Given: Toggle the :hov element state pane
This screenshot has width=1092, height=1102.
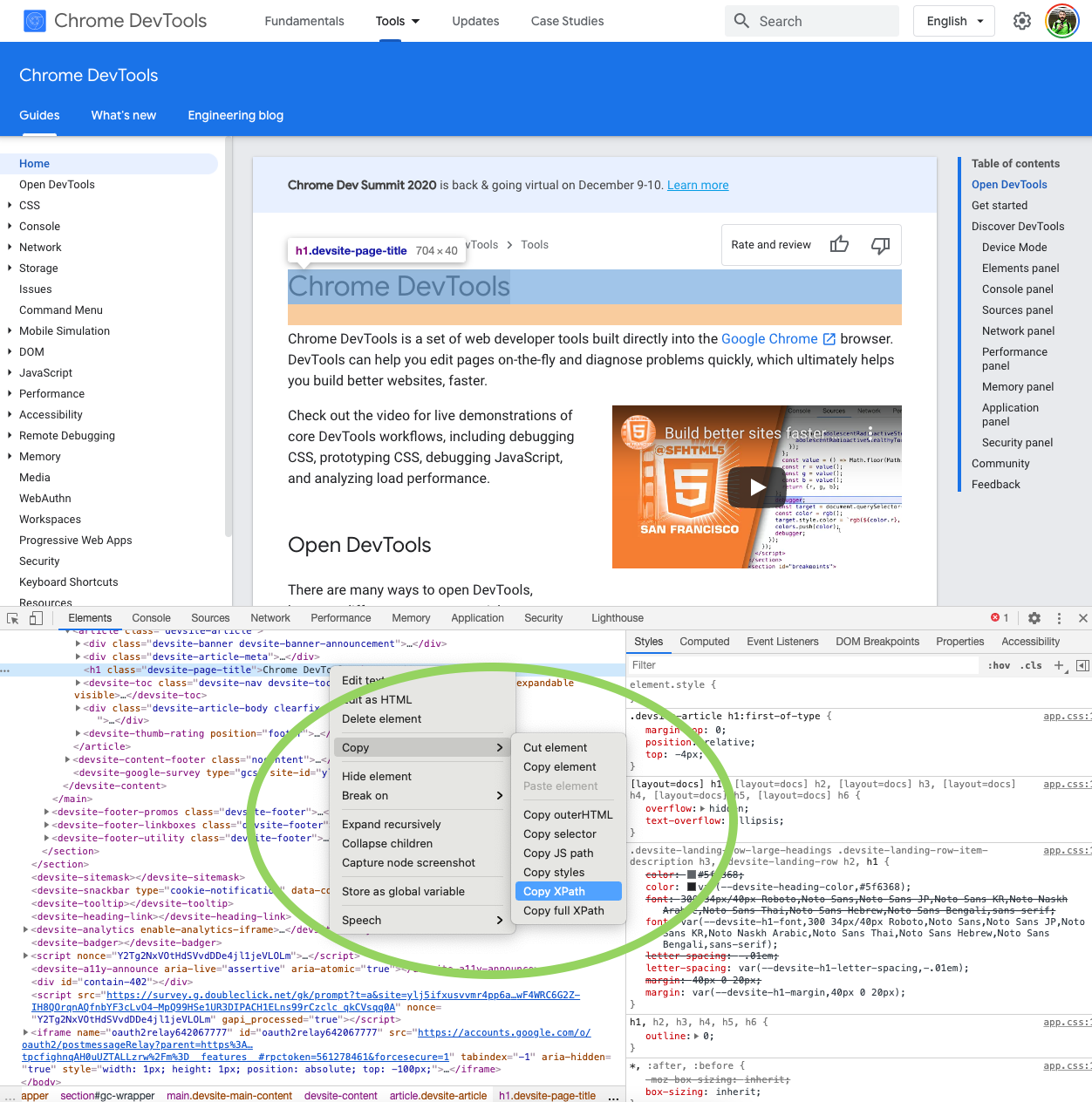Looking at the screenshot, I should (x=999, y=665).
